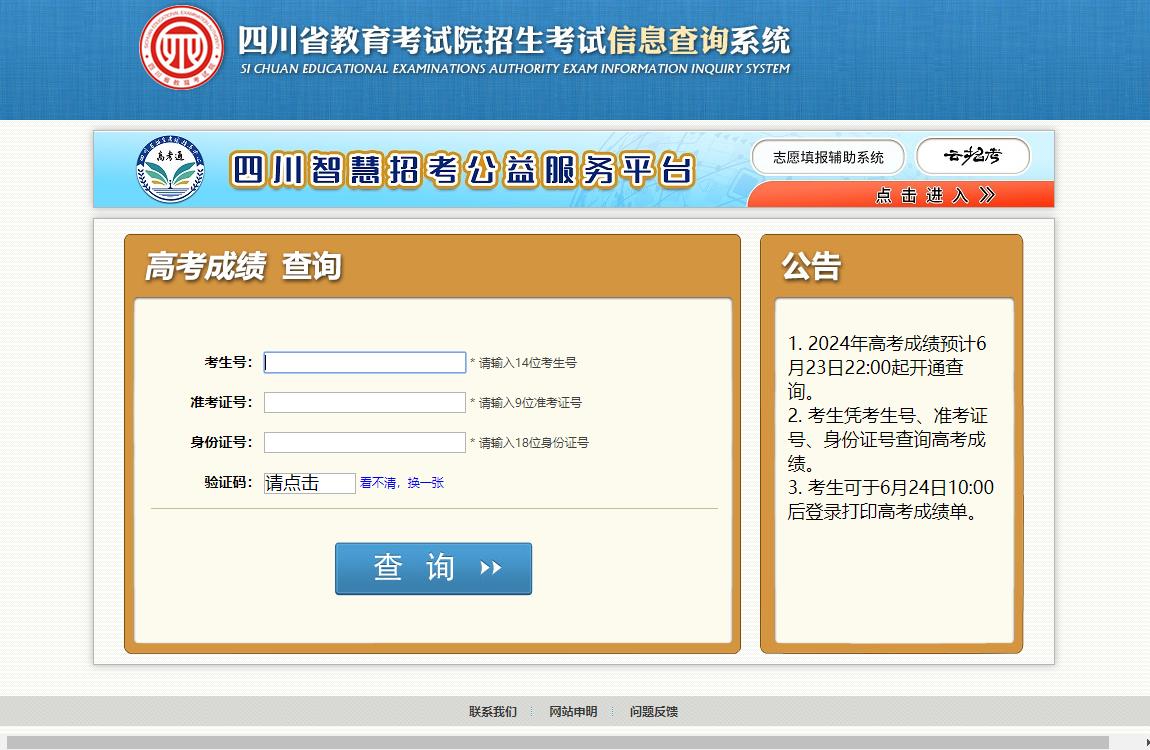This screenshot has height=750, width=1150.
Task: Refresh captcha via 看不清，换一张 link
Action: [401, 483]
